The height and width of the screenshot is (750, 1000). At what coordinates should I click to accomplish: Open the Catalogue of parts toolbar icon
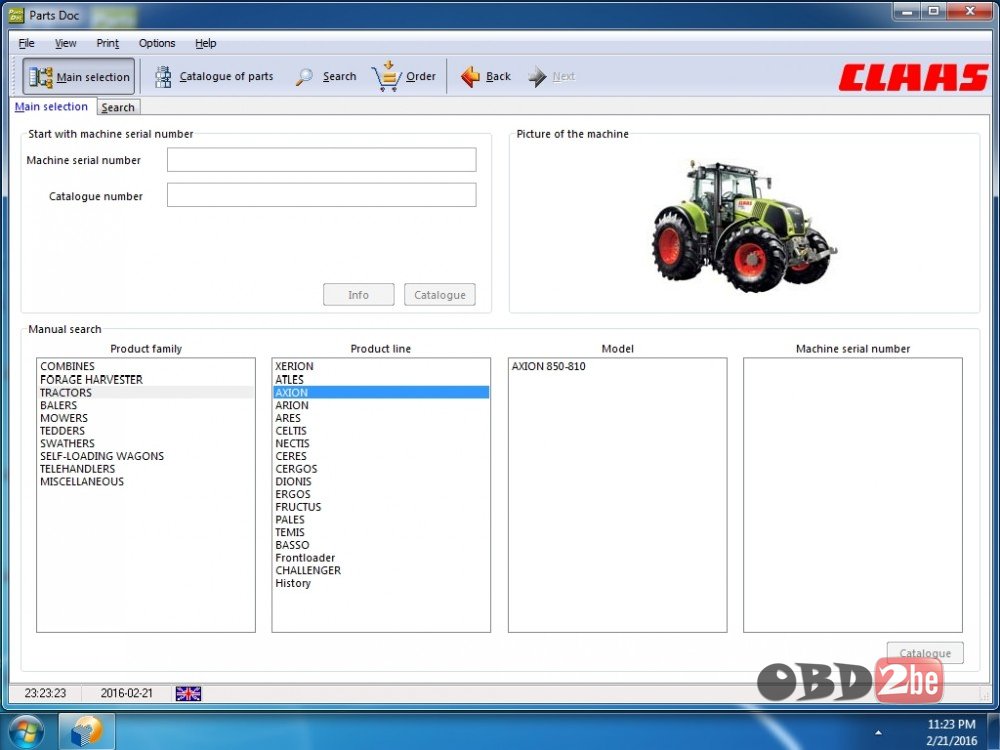[x=163, y=77]
